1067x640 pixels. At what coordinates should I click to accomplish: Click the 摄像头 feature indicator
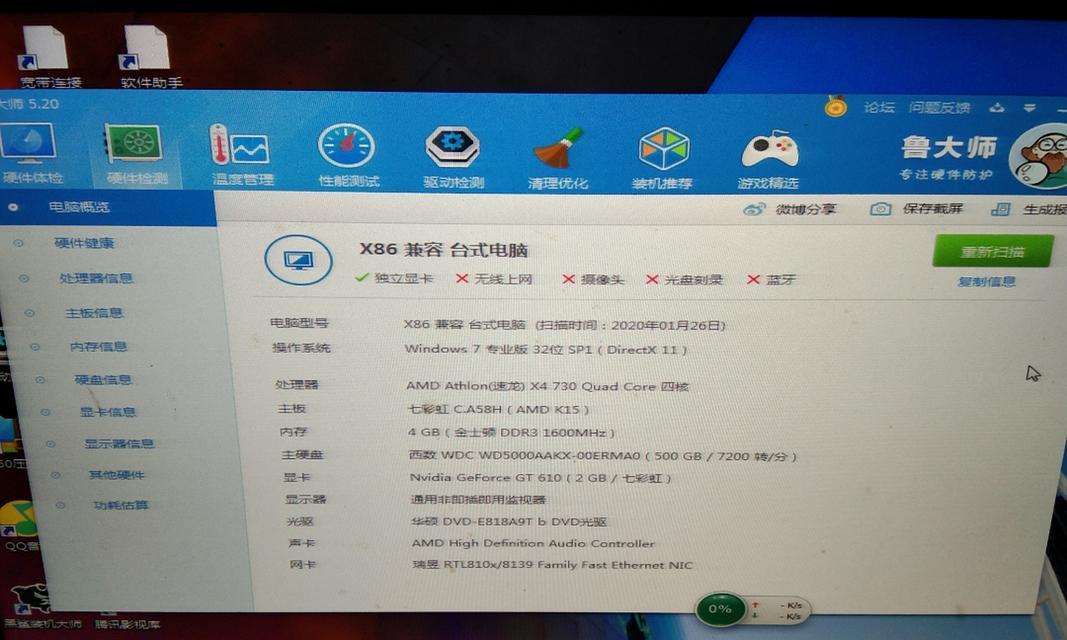593,280
